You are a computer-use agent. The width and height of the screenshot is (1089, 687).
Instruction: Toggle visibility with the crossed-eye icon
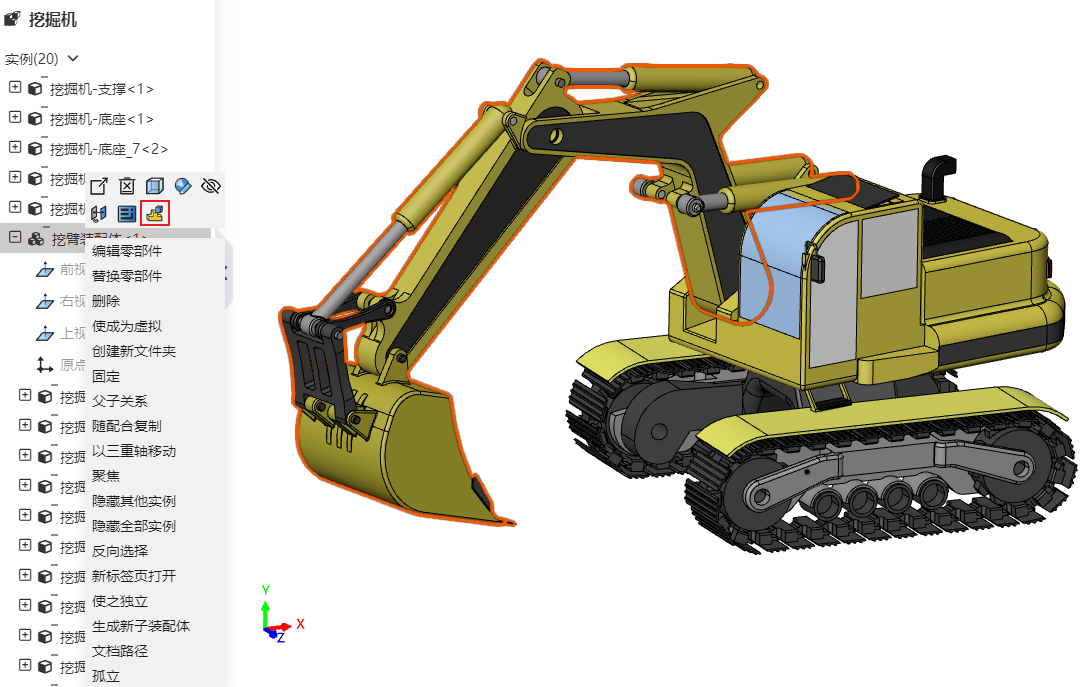point(210,186)
